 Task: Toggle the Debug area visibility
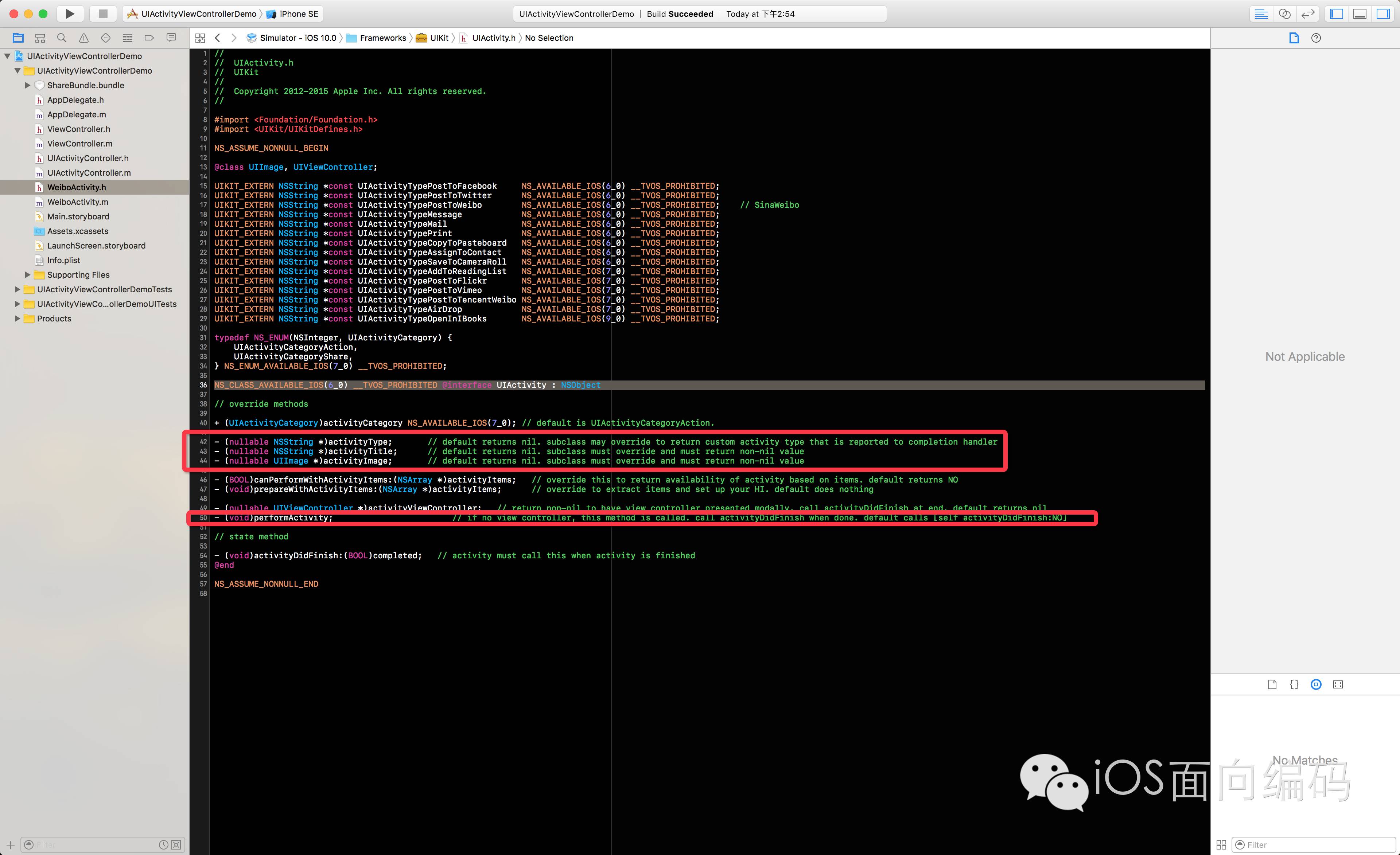[x=1360, y=13]
